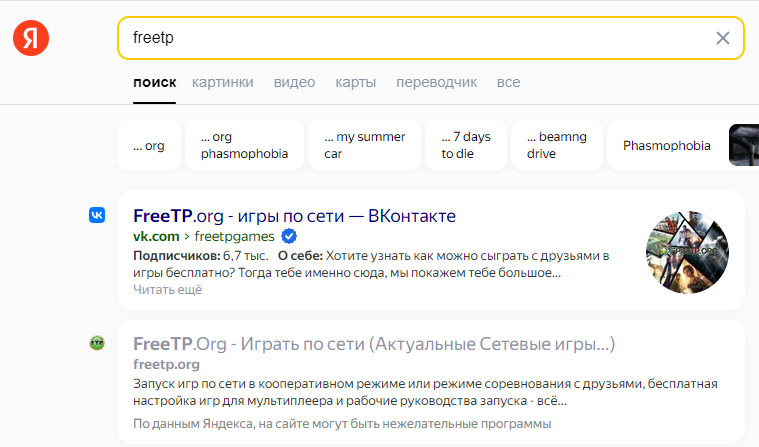
Task: Select the "... org phasmophobia" suggestion chip
Action: coord(245,146)
